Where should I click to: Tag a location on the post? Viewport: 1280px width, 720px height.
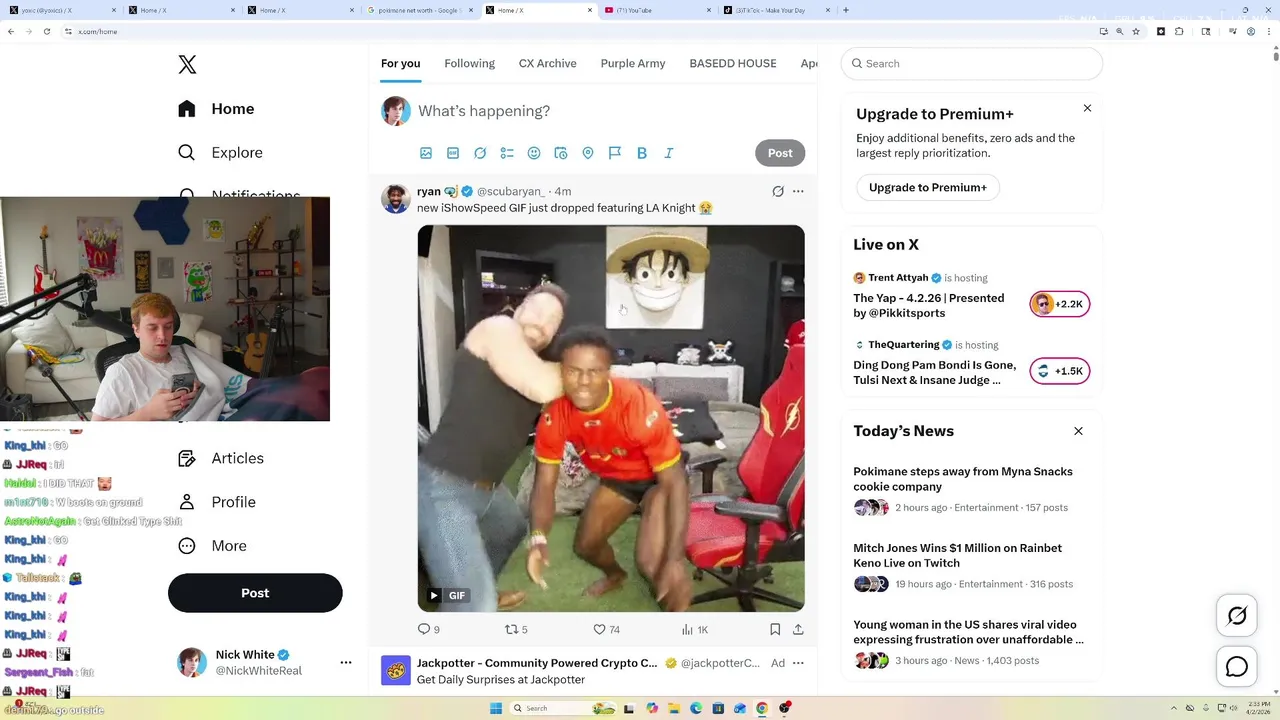588,153
